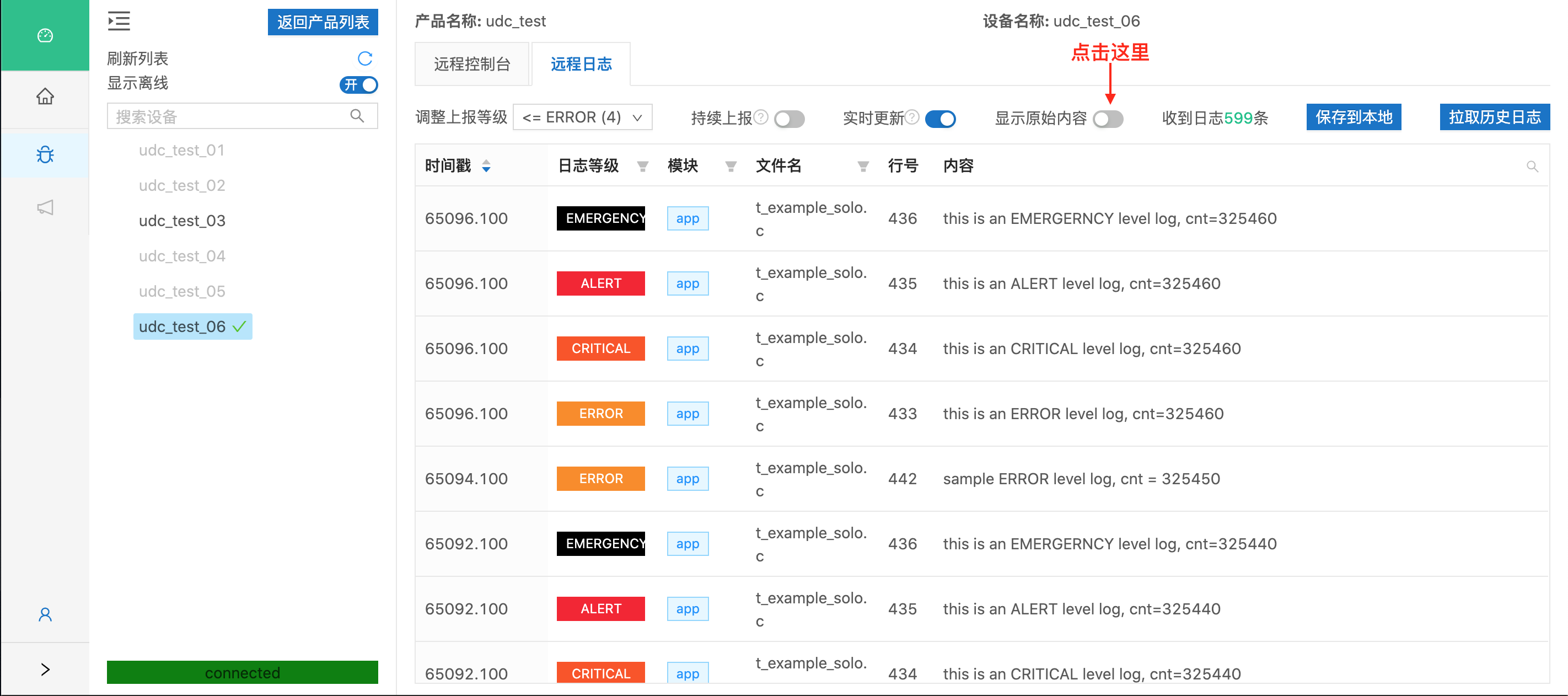1568x696 pixels.
Task: Click the 保存到本地 button
Action: click(x=1354, y=117)
